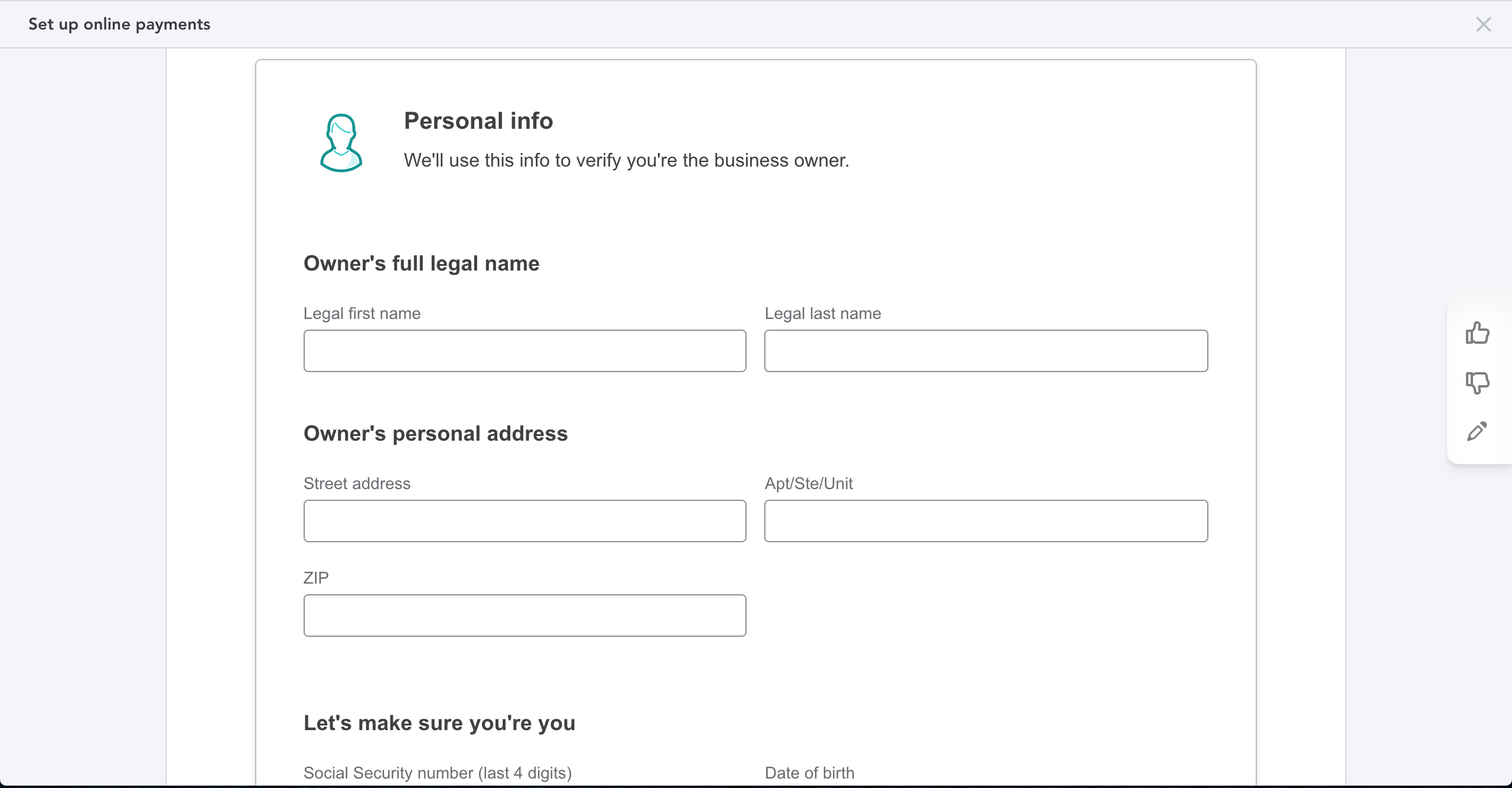Click into the ZIP field
The width and height of the screenshot is (1512, 788).
(x=524, y=616)
